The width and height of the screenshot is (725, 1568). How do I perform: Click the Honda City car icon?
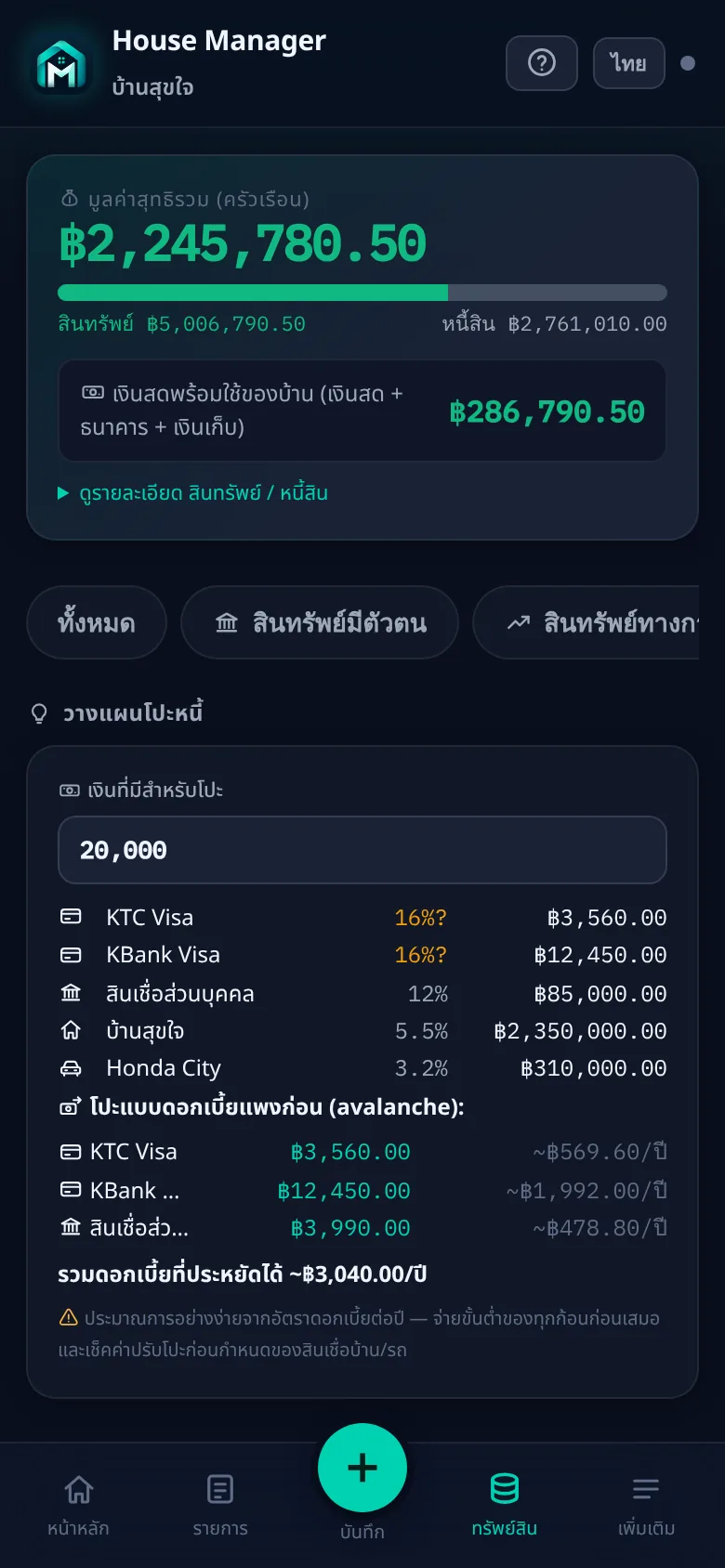(71, 1068)
